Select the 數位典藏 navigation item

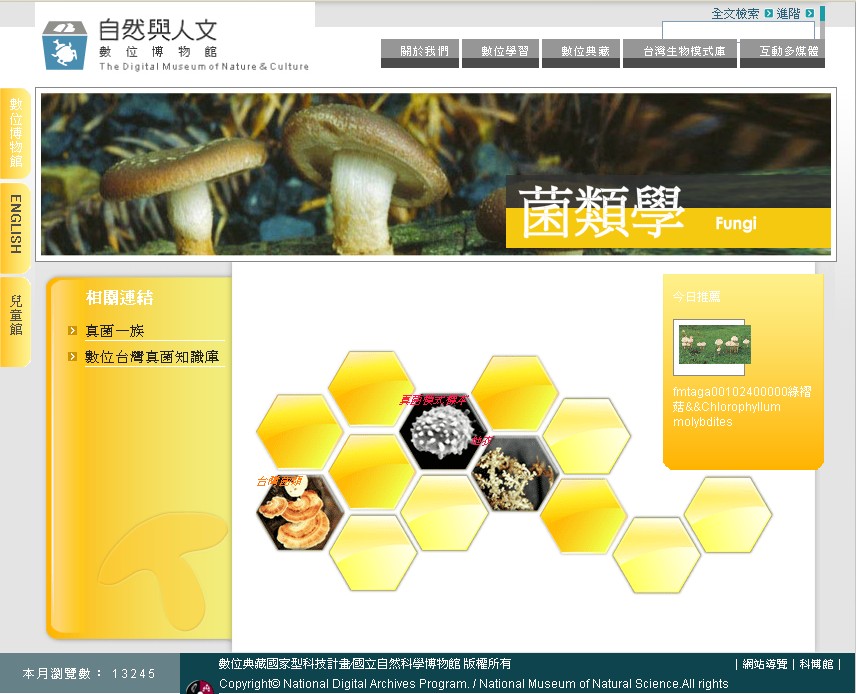click(580, 51)
